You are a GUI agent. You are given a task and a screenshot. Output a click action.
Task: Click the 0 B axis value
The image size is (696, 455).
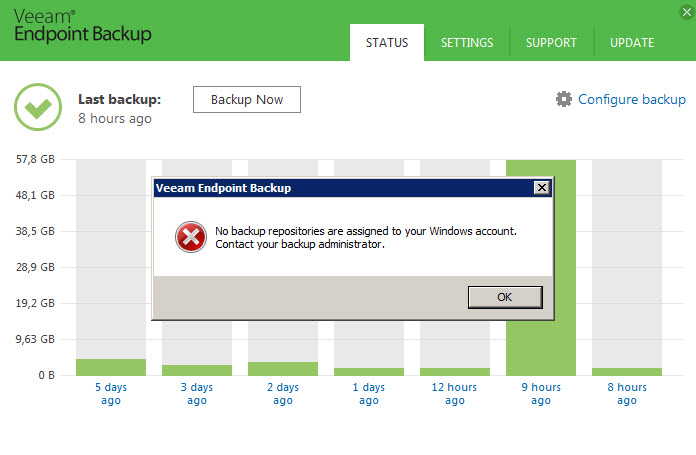[x=46, y=375]
